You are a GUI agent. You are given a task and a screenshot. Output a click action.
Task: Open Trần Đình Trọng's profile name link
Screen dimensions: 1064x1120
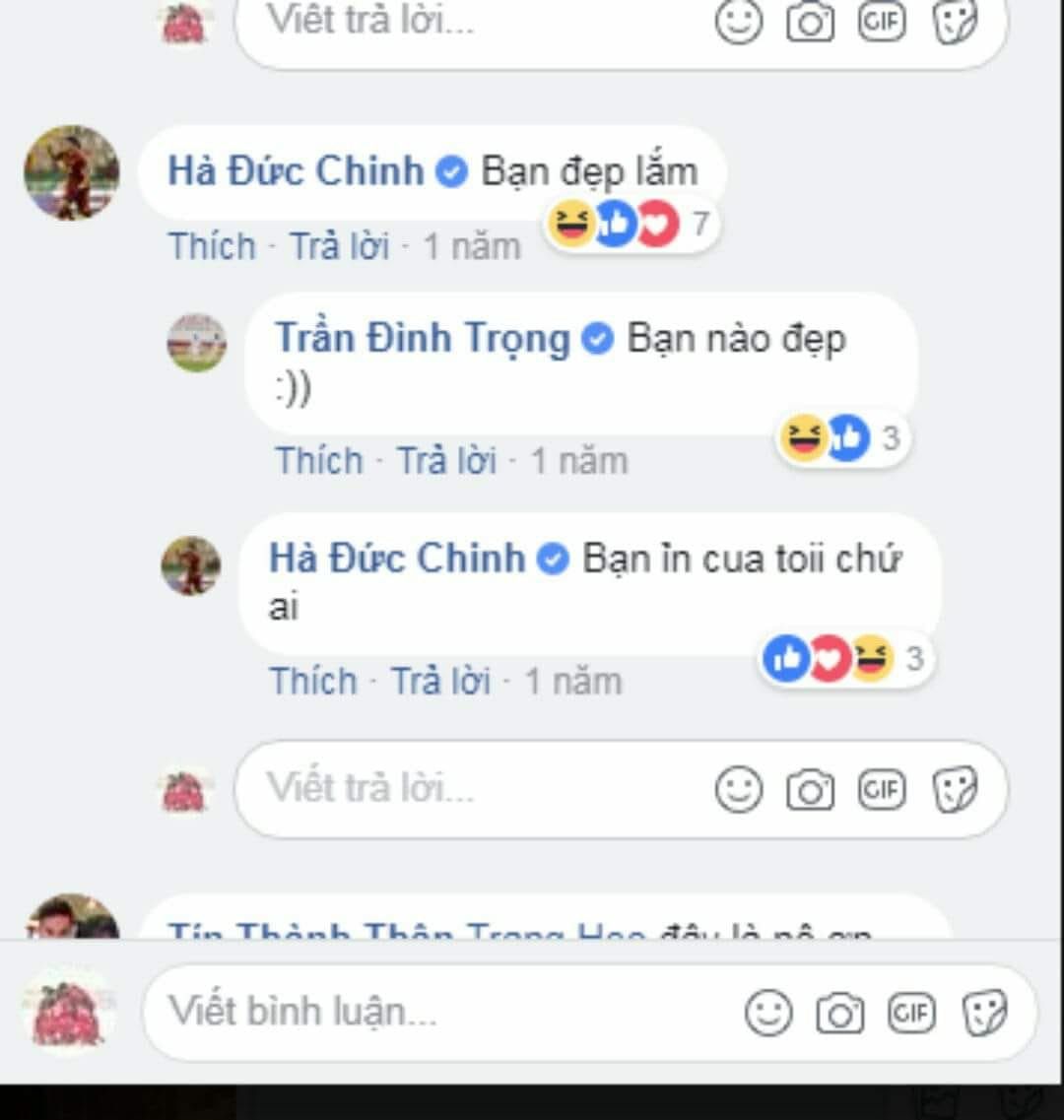pyautogui.click(x=423, y=338)
